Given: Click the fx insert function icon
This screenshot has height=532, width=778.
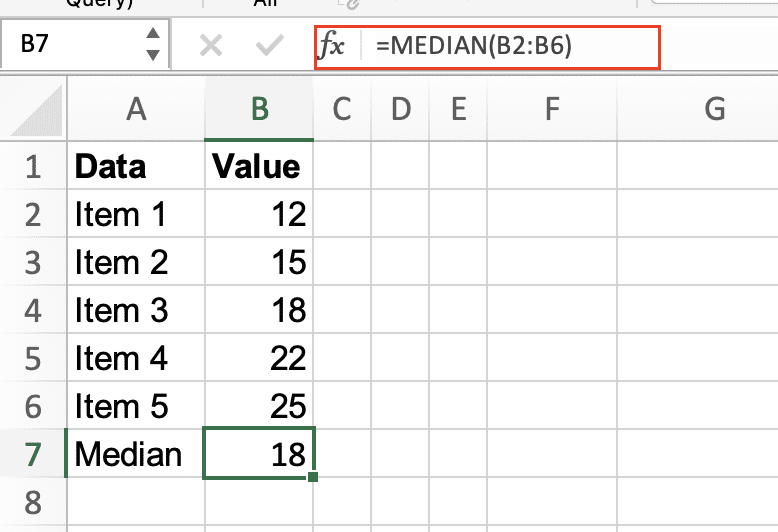Looking at the screenshot, I should pos(332,47).
